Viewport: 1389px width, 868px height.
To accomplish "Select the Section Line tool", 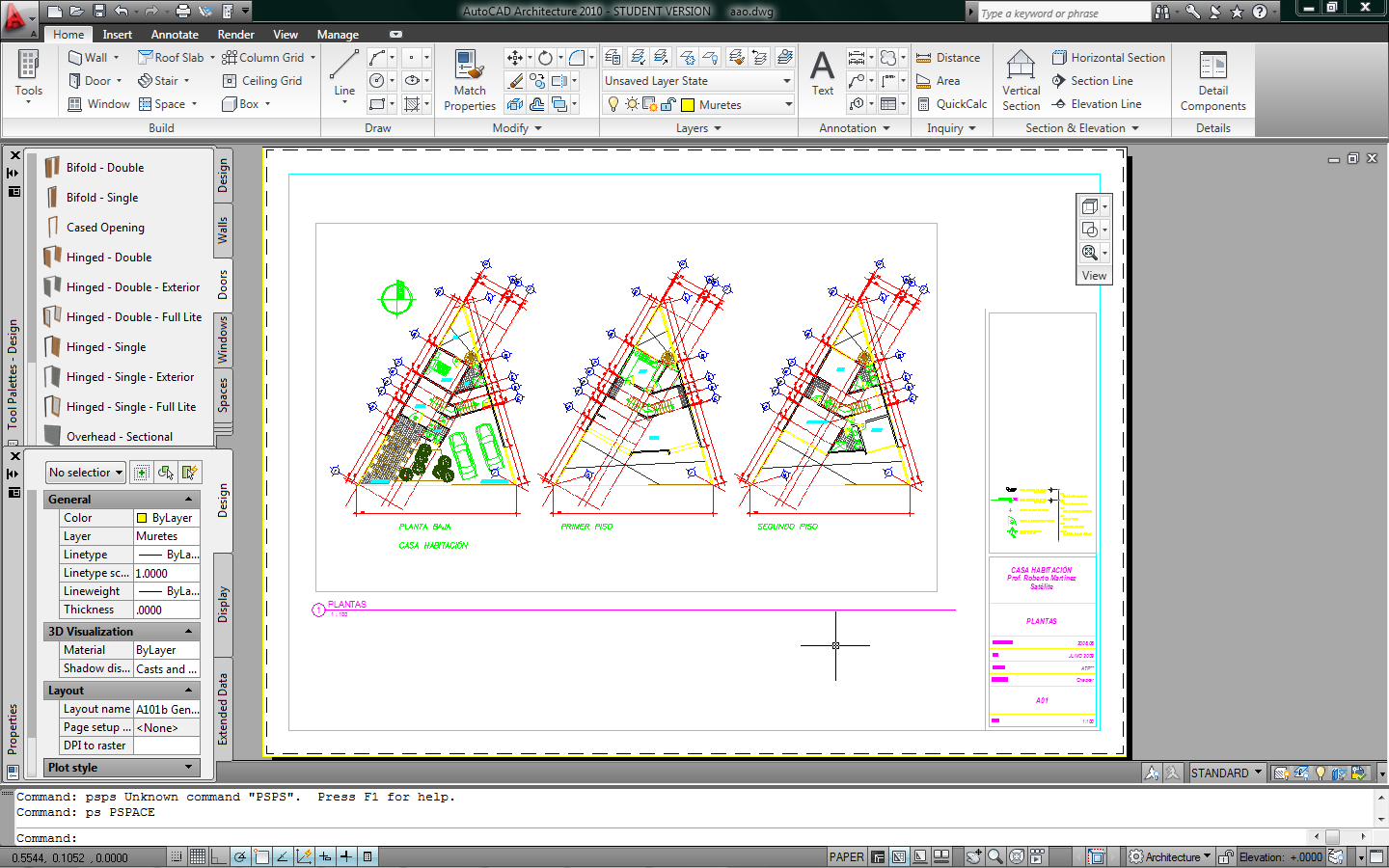I will coord(1097,80).
